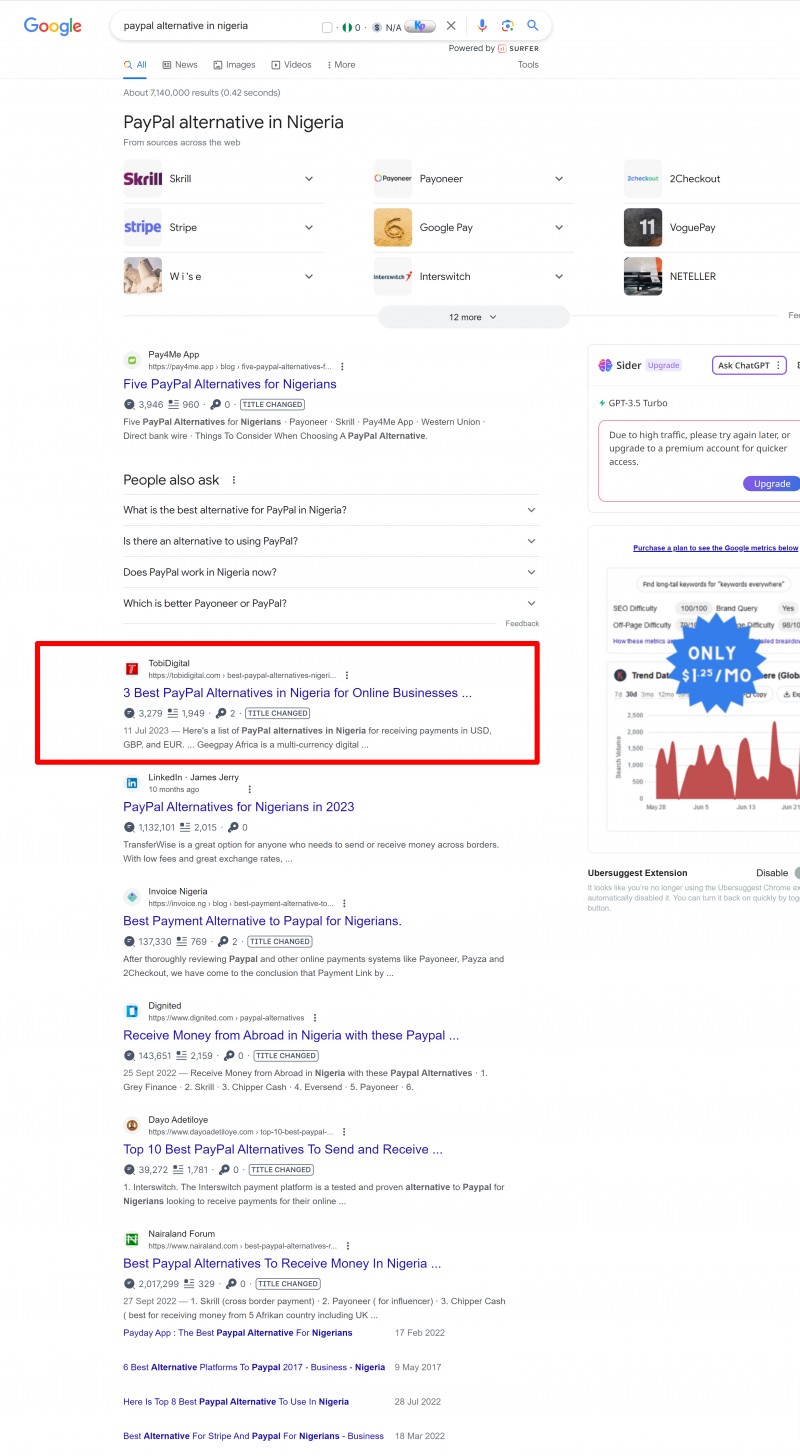800x1456 pixels.
Task: Open 'PayPal Alternatives for Nigerians in 2023' link
Action: (239, 807)
